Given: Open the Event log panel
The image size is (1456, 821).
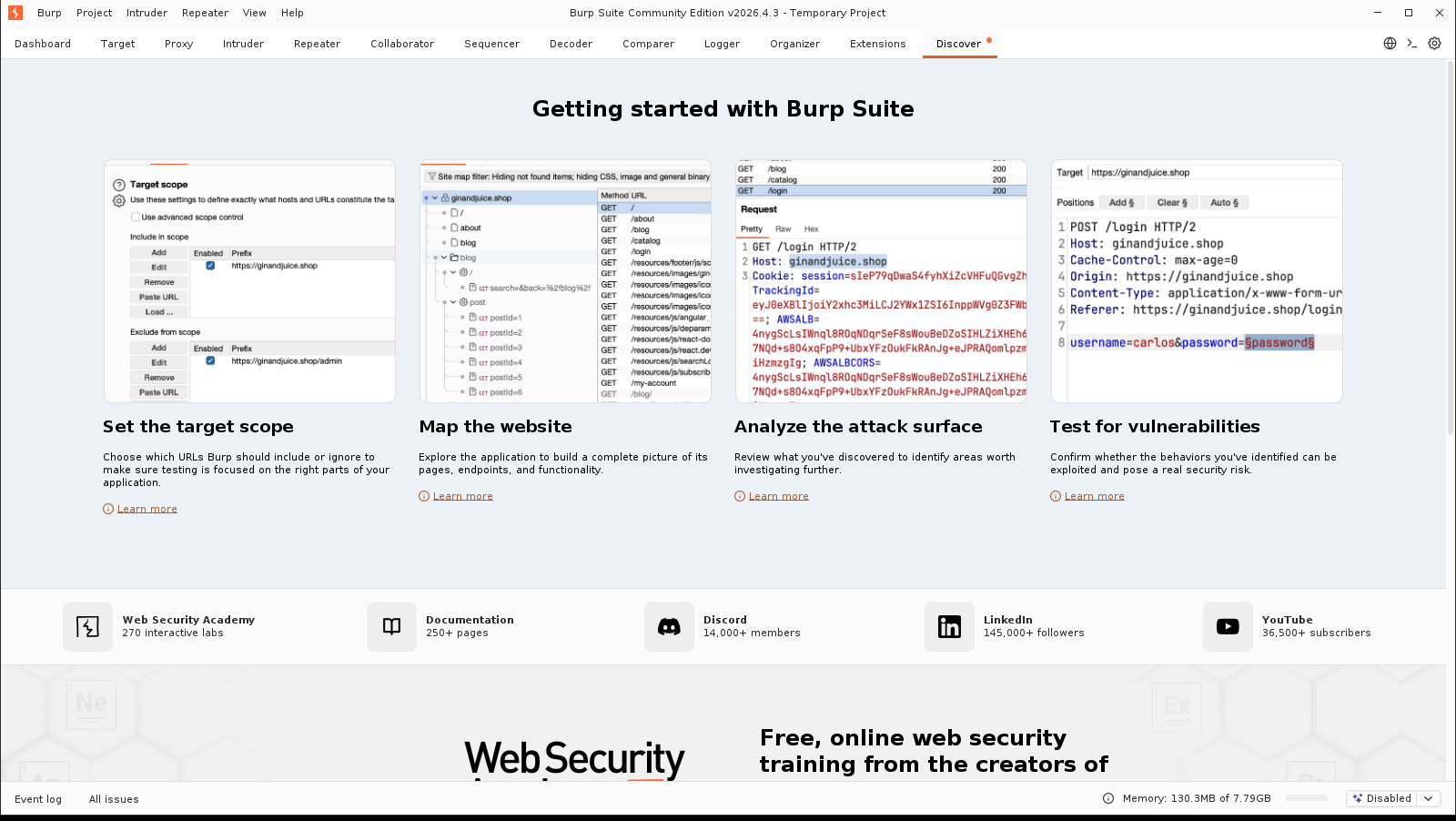Looking at the screenshot, I should coord(38,799).
